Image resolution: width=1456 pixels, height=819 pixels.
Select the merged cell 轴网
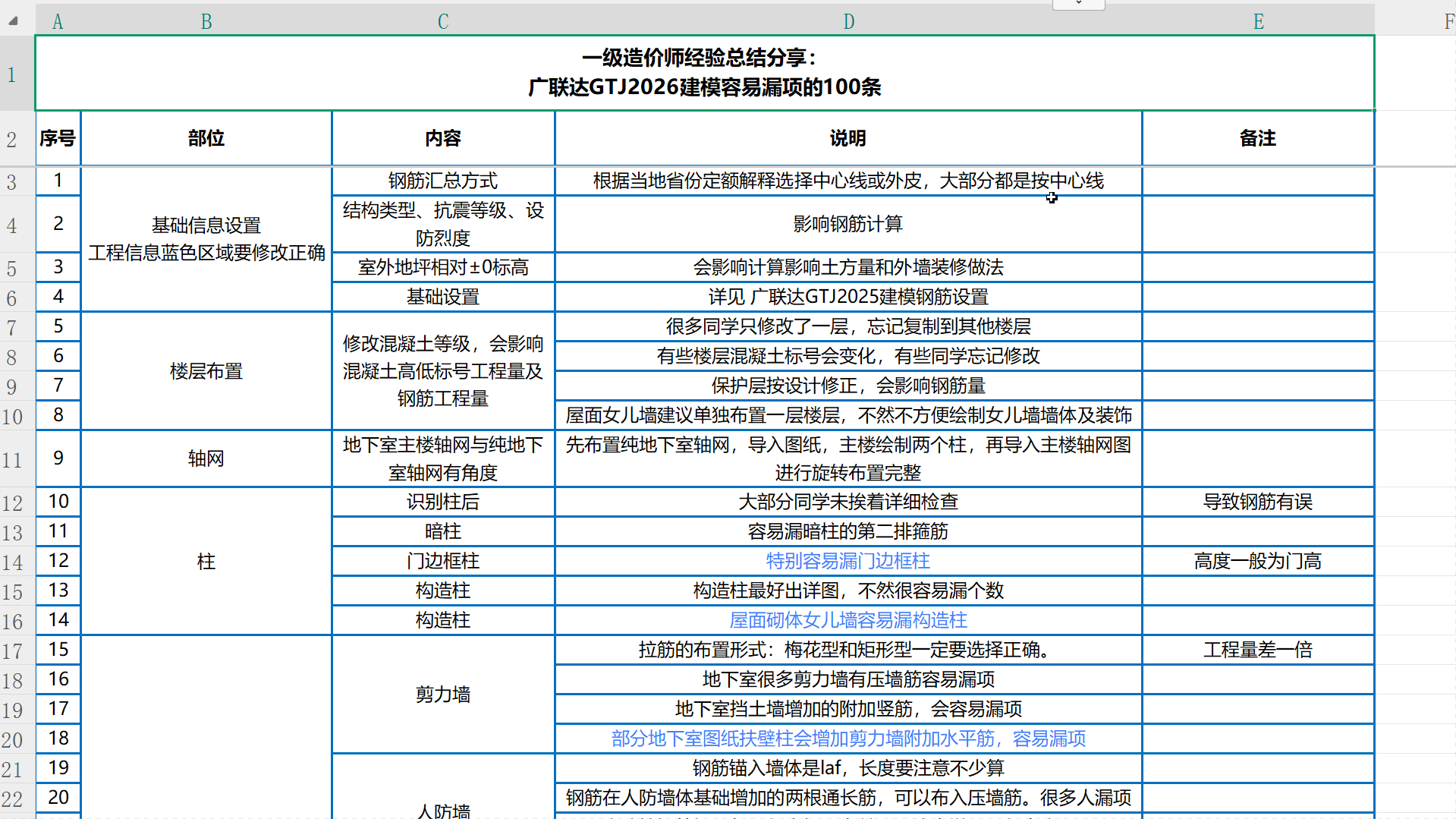click(x=206, y=458)
